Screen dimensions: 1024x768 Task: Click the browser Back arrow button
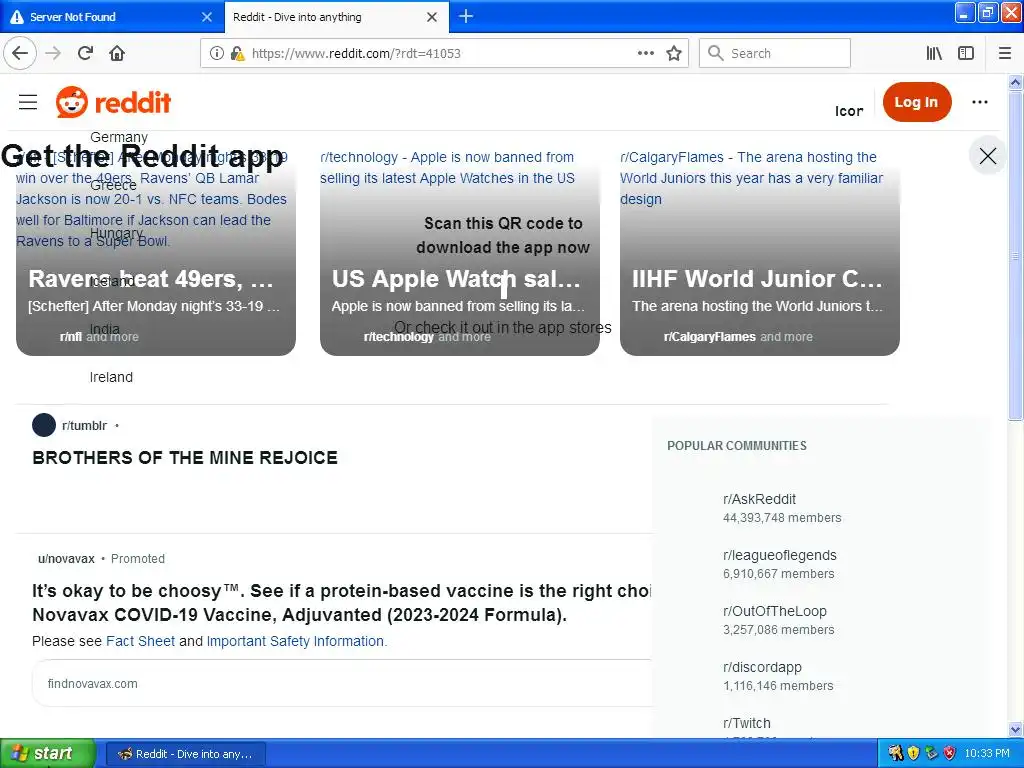click(20, 53)
